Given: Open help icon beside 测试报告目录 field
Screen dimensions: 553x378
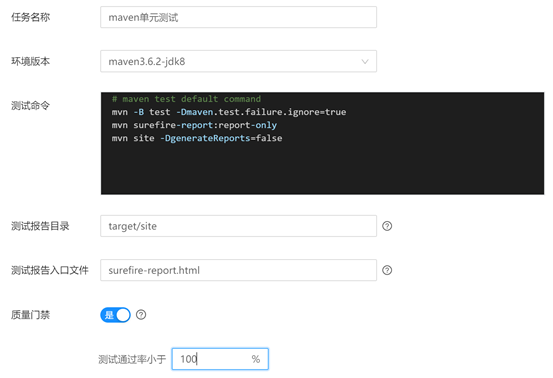Looking at the screenshot, I should 387,226.
